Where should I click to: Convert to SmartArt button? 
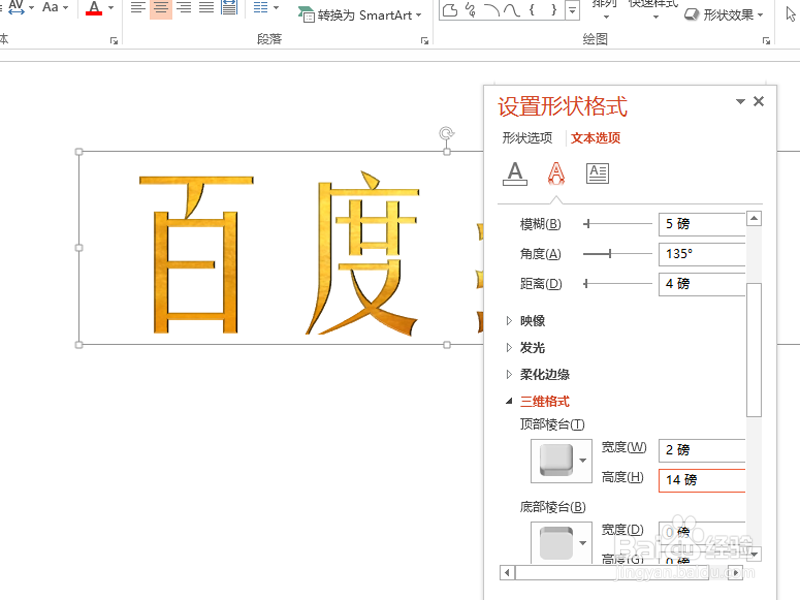(x=360, y=15)
